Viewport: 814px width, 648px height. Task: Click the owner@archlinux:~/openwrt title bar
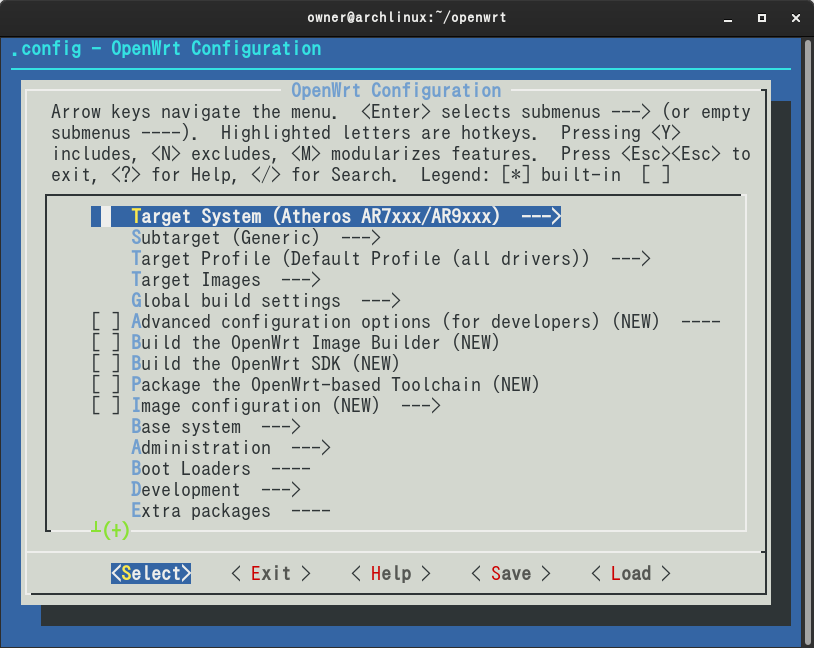[x=406, y=18]
